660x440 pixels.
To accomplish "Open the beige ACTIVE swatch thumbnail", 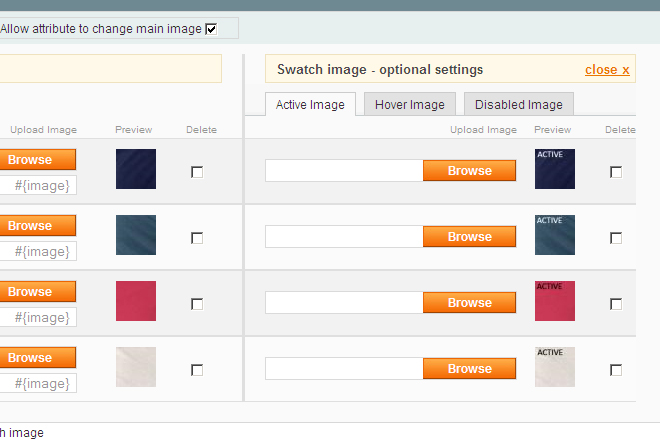I will click(554, 367).
